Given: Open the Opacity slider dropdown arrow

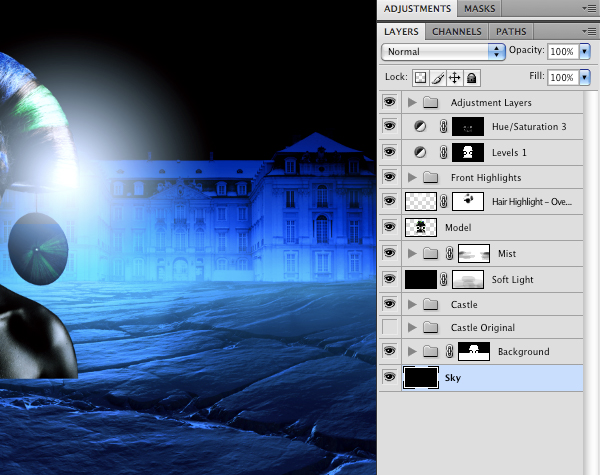Looking at the screenshot, I should click(x=585, y=51).
